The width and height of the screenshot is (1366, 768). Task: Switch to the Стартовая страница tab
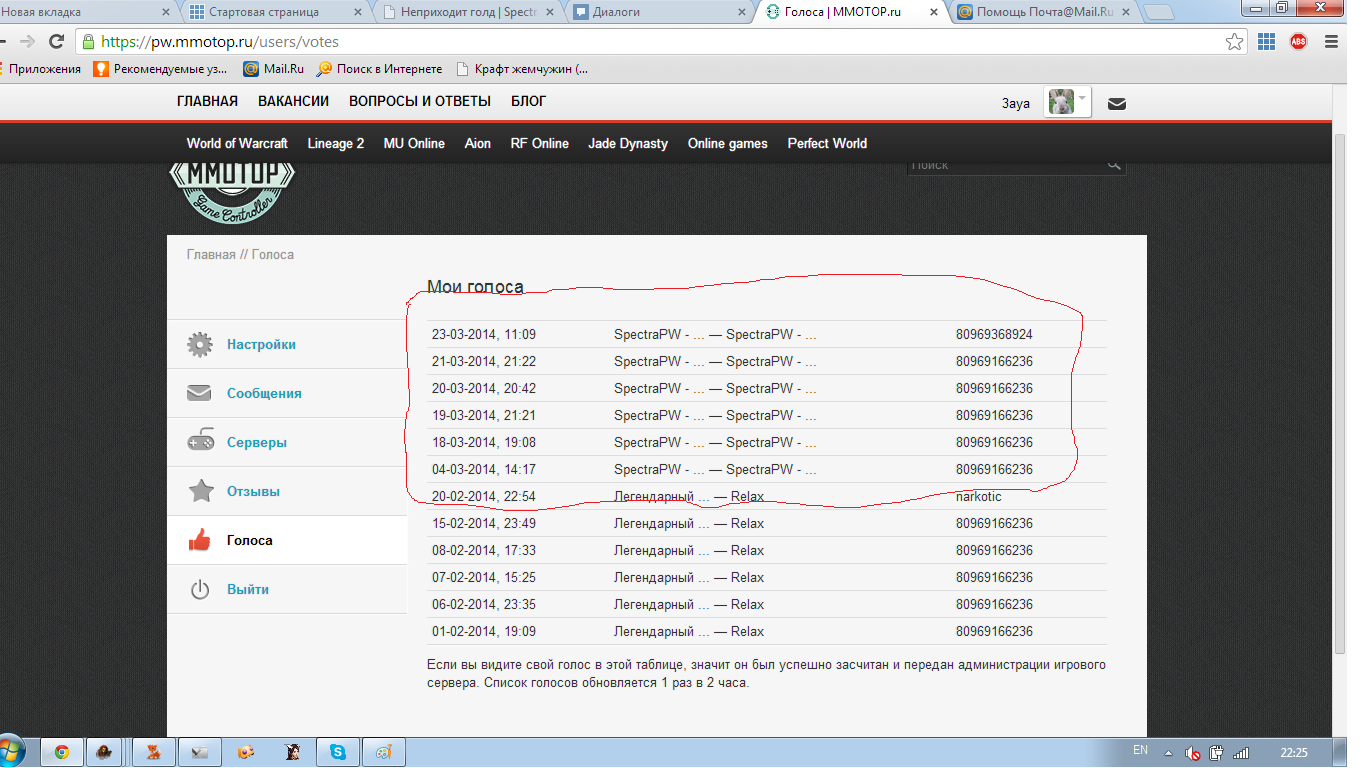click(277, 12)
